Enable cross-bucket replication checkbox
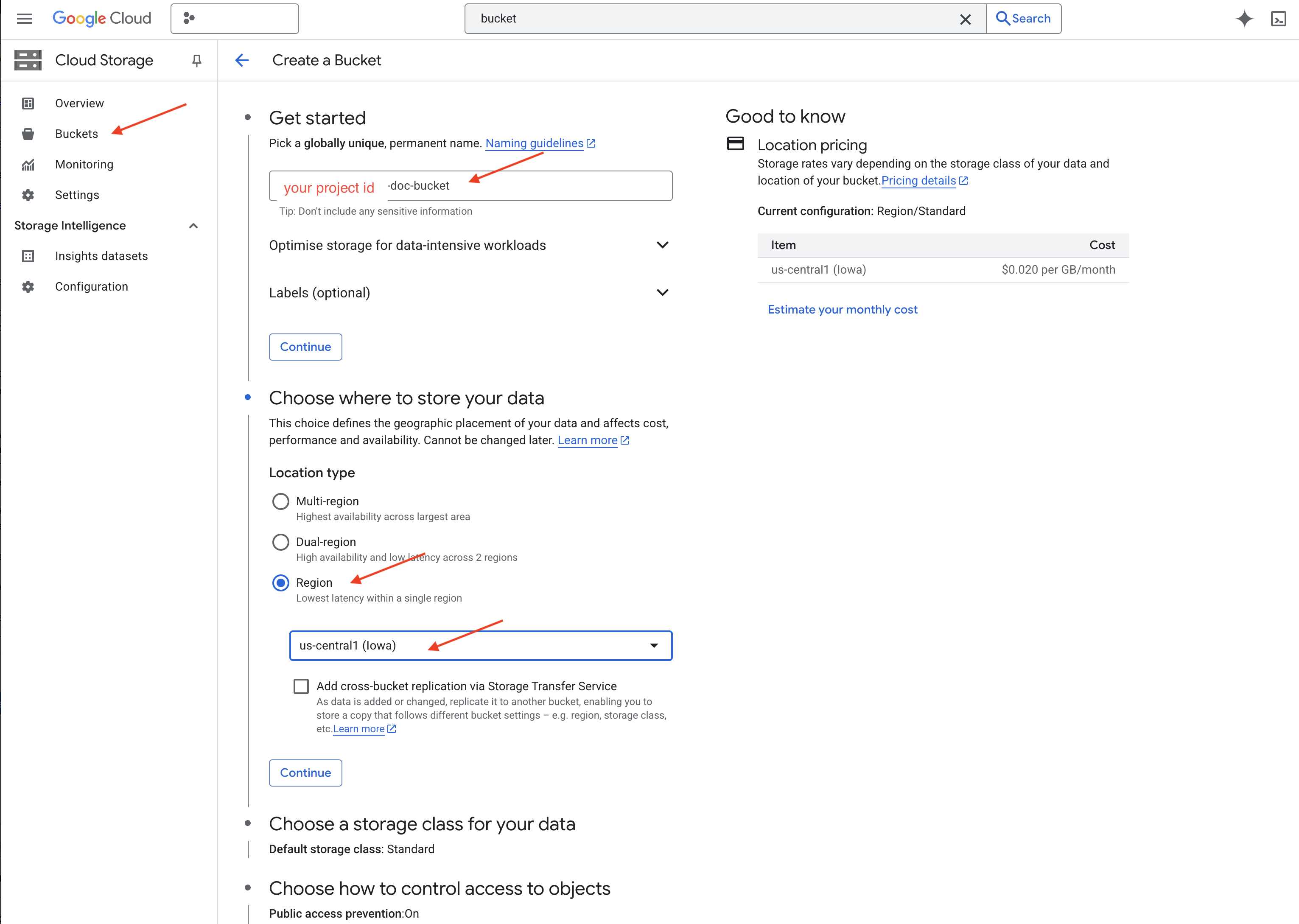This screenshot has width=1299, height=924. tap(301, 686)
